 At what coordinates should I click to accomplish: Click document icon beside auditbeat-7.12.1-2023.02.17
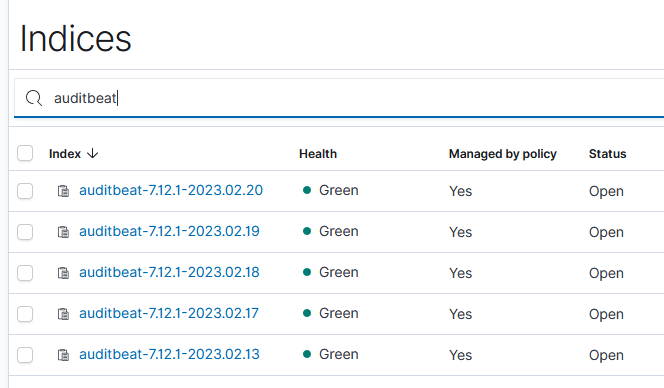click(64, 314)
